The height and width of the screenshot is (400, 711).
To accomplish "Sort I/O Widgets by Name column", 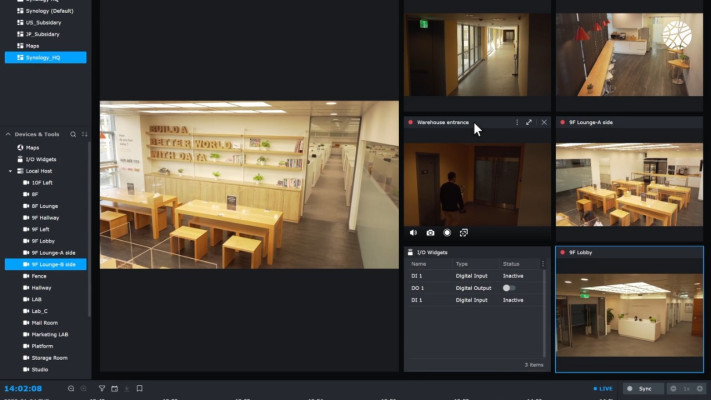I will 419,264.
